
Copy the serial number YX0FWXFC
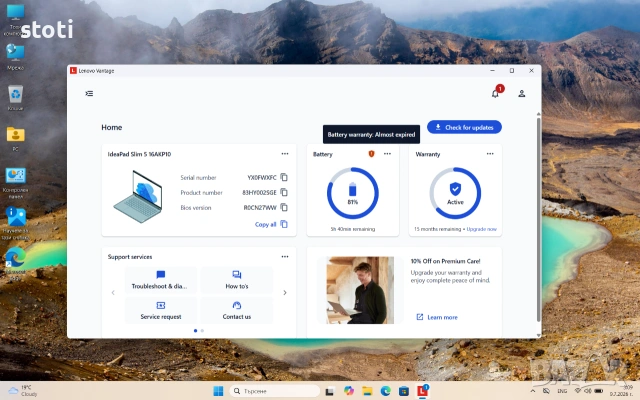284,177
